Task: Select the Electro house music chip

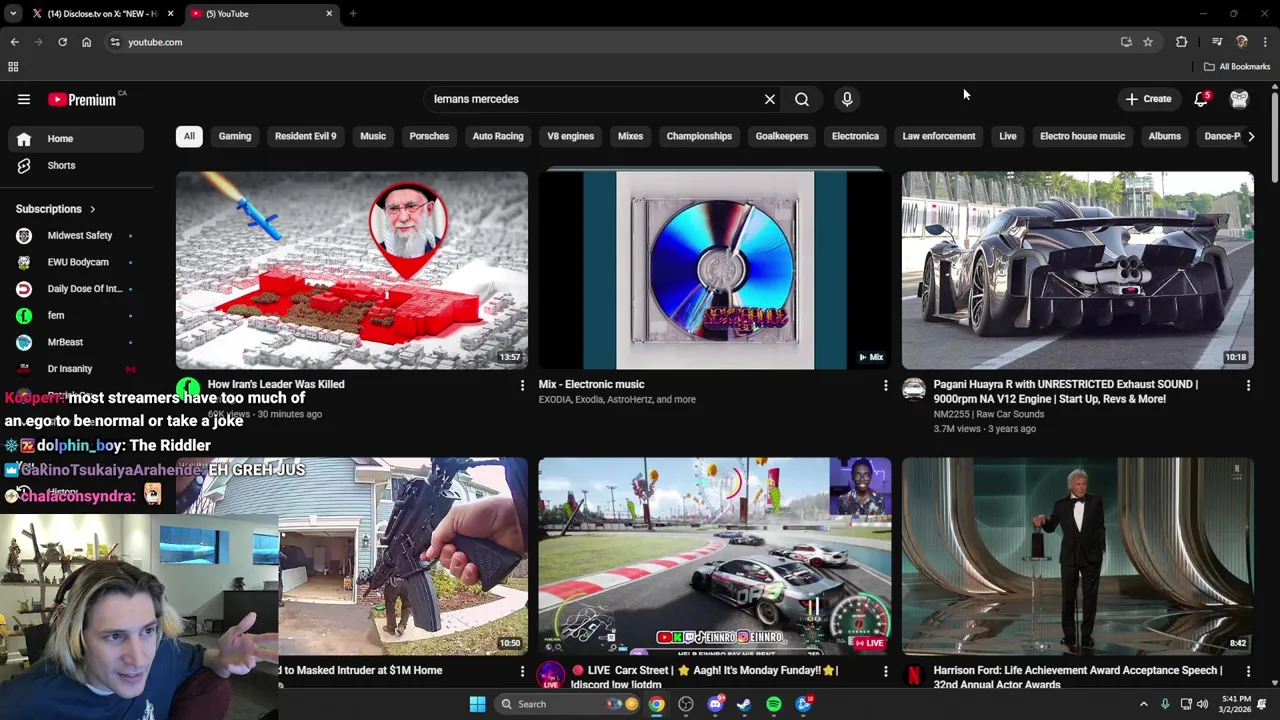Action: tap(1082, 136)
